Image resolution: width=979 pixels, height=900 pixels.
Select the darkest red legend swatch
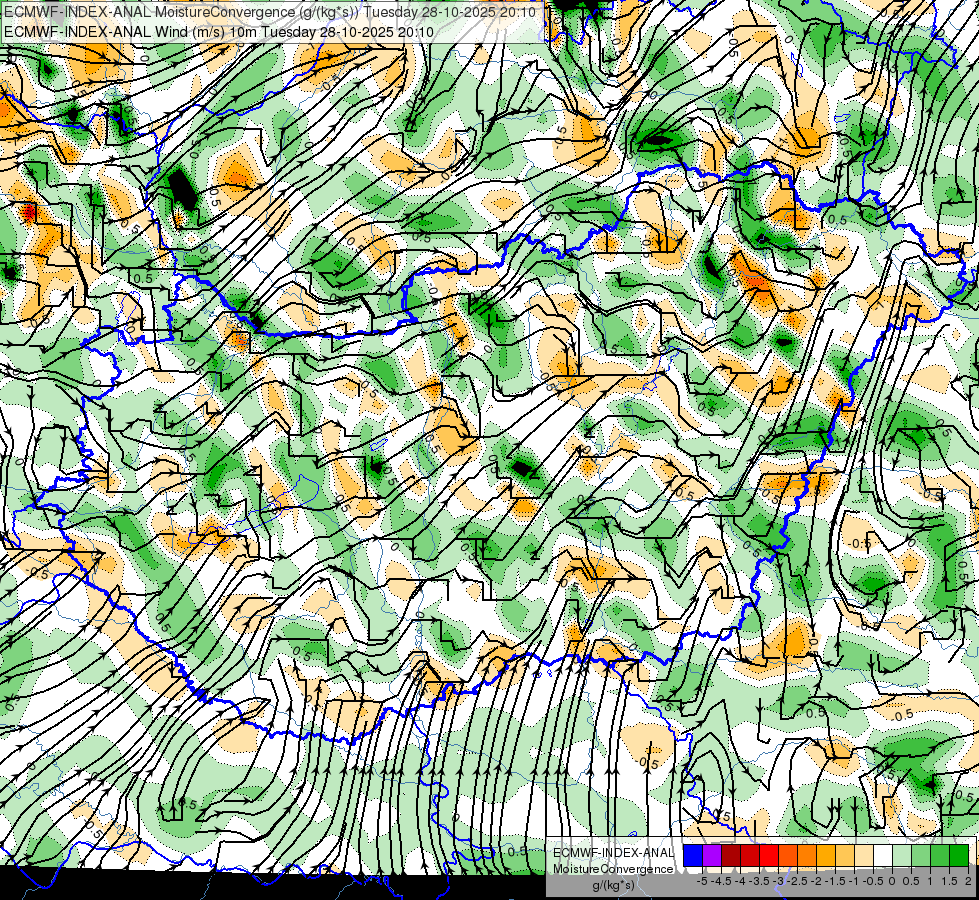click(x=731, y=856)
